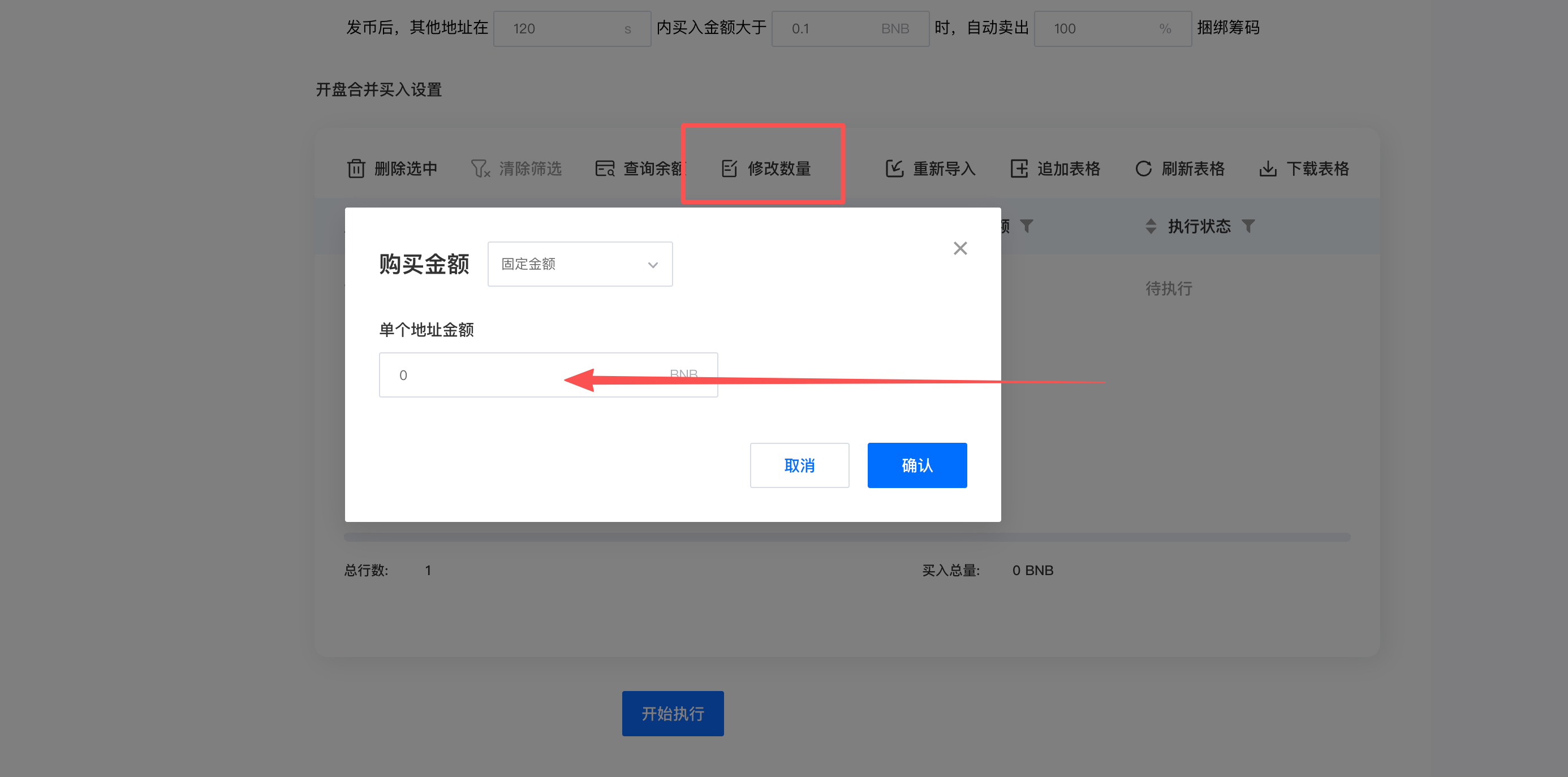Click the 修改数量 edit icon

729,169
